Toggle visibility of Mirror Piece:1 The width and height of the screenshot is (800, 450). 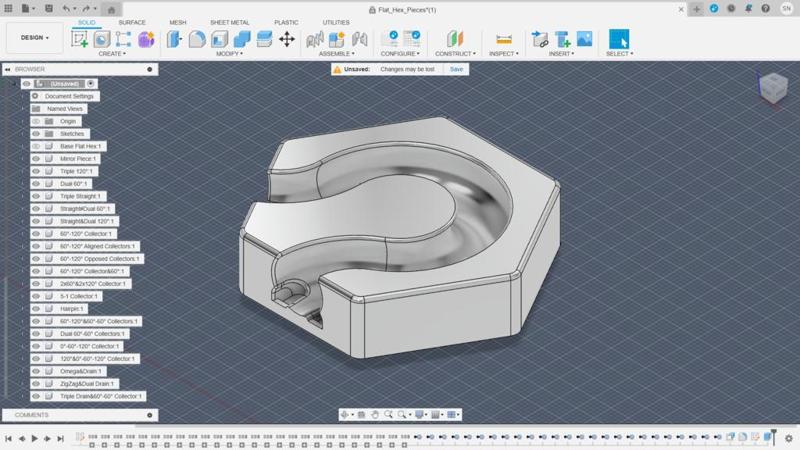tap(36, 159)
